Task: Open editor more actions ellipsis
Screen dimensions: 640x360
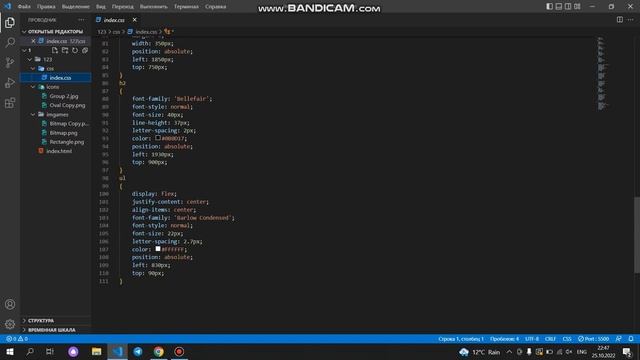Action: [x=631, y=20]
